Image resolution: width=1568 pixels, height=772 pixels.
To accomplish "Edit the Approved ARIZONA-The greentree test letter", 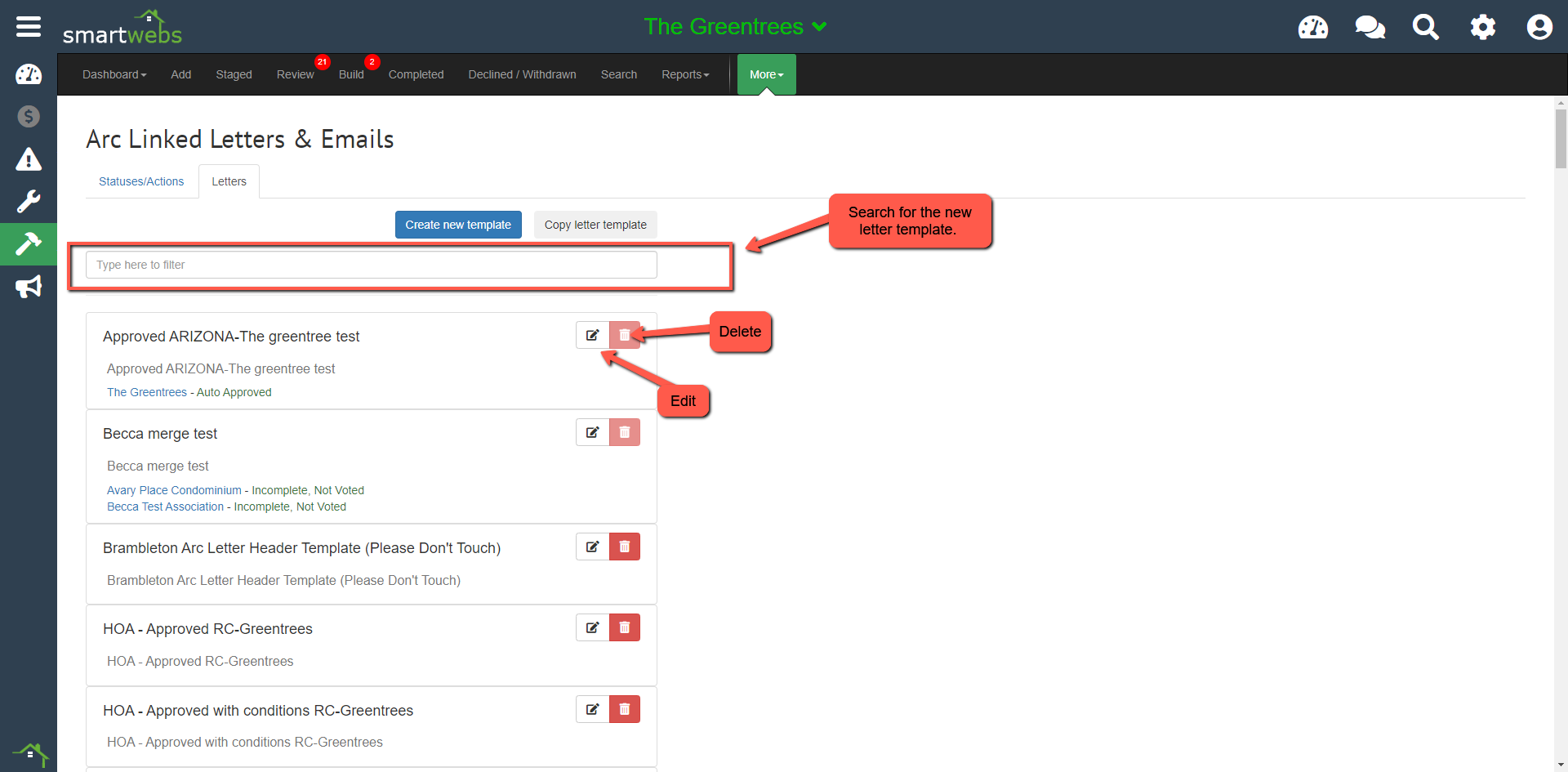I will [593, 335].
